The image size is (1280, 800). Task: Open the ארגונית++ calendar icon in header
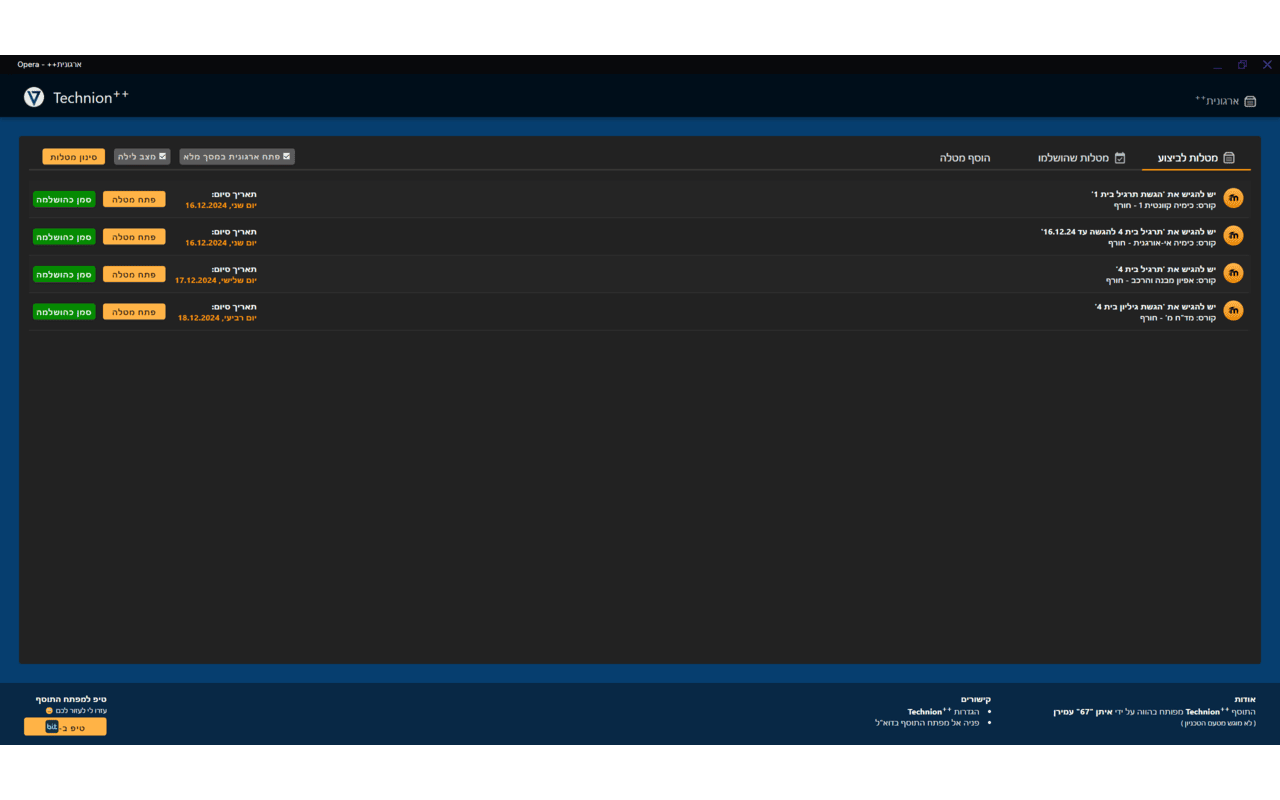point(1250,101)
